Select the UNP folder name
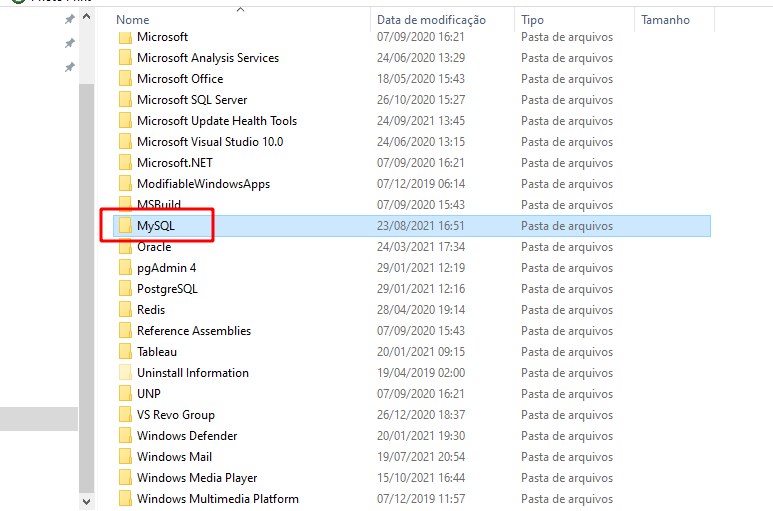Viewport: 773px width, 511px height. (148, 394)
